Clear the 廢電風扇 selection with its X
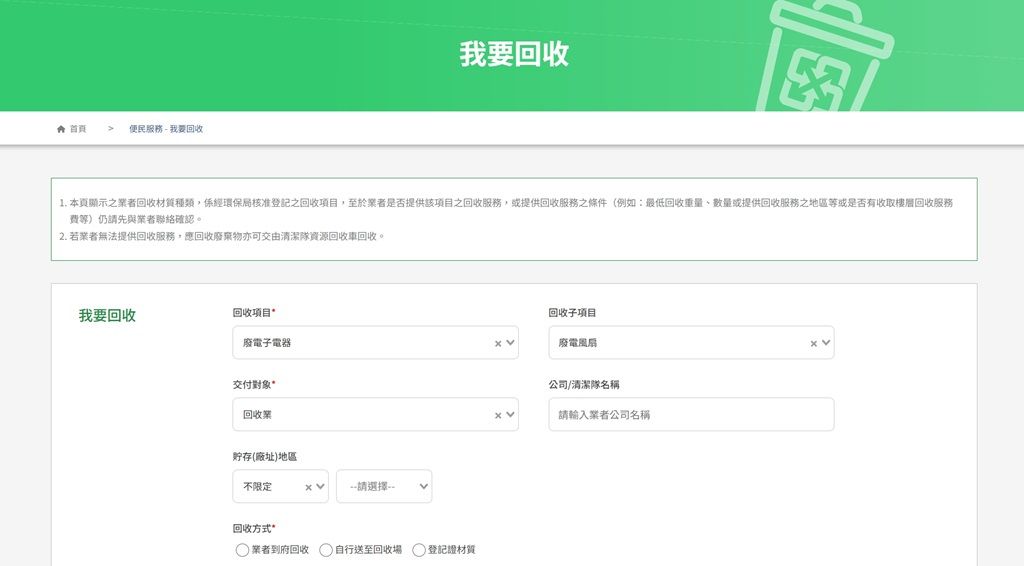 (814, 343)
